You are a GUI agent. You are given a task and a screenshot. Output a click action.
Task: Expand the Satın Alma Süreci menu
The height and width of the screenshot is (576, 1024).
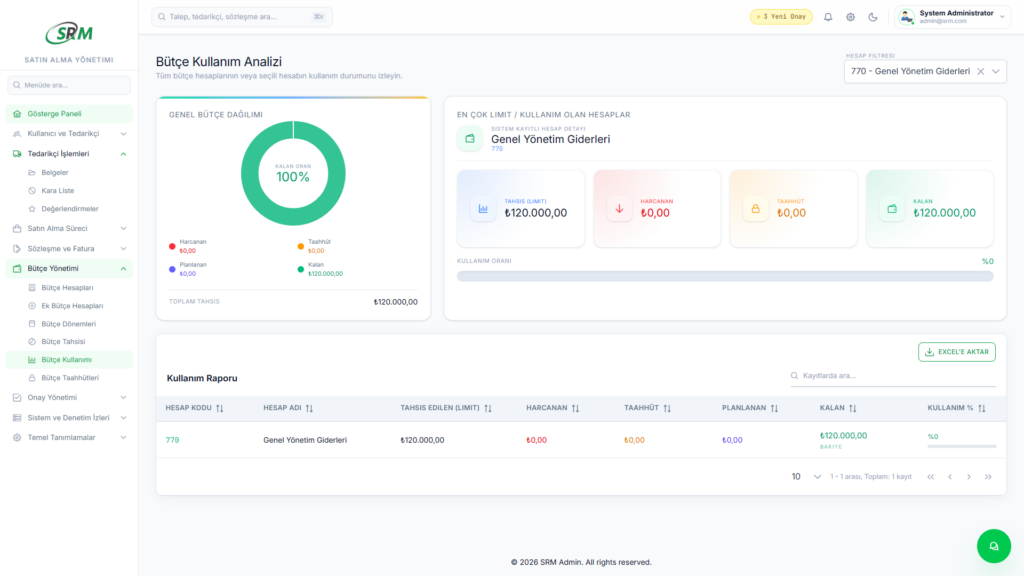coord(69,228)
